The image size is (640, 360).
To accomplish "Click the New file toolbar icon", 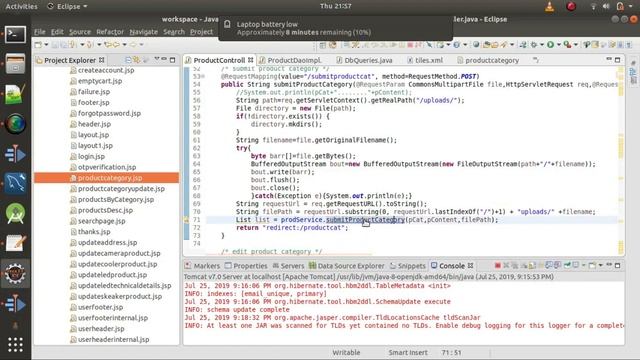I will (38, 44).
